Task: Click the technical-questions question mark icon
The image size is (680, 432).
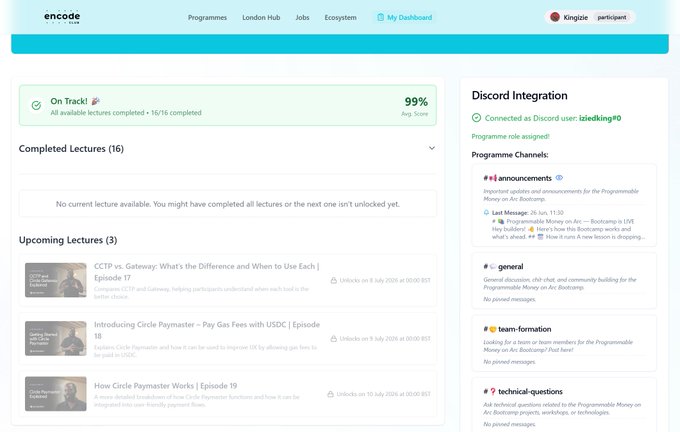Action: coord(493,392)
